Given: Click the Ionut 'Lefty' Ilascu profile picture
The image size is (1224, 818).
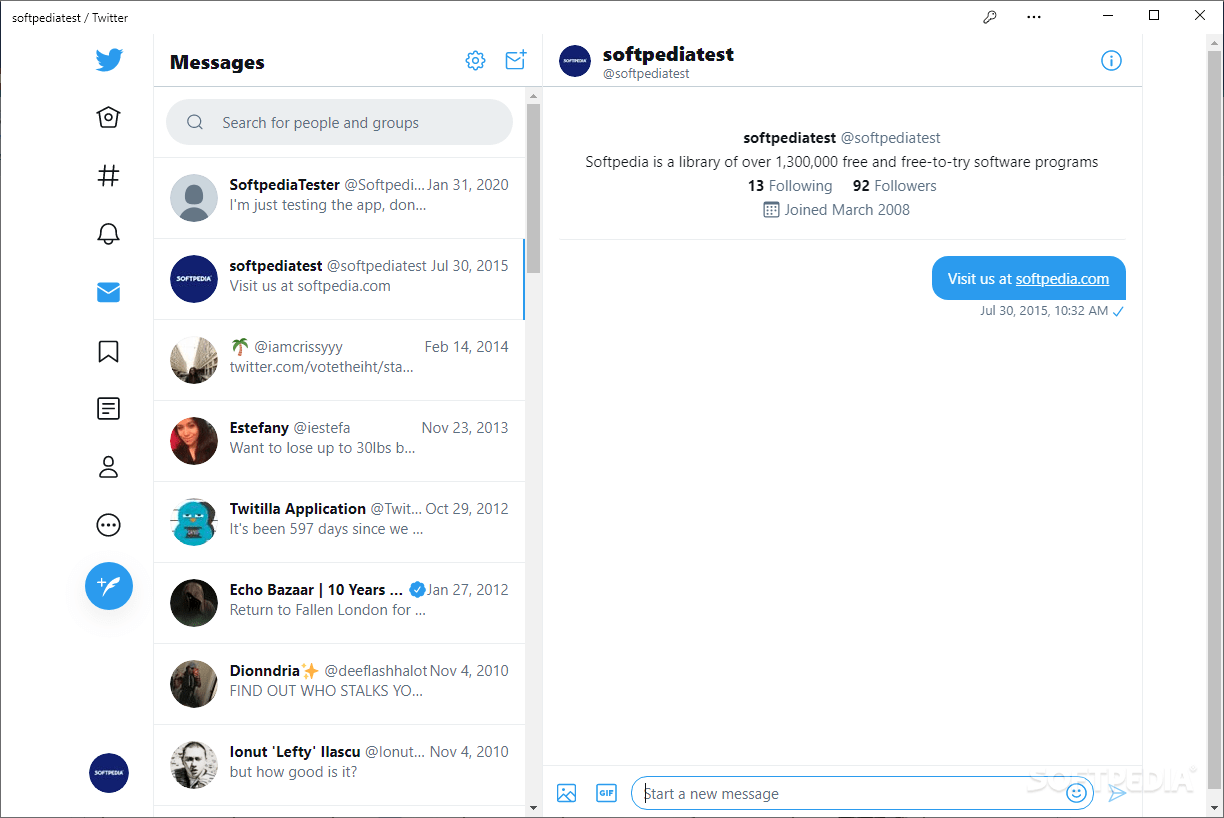Looking at the screenshot, I should pos(194,765).
